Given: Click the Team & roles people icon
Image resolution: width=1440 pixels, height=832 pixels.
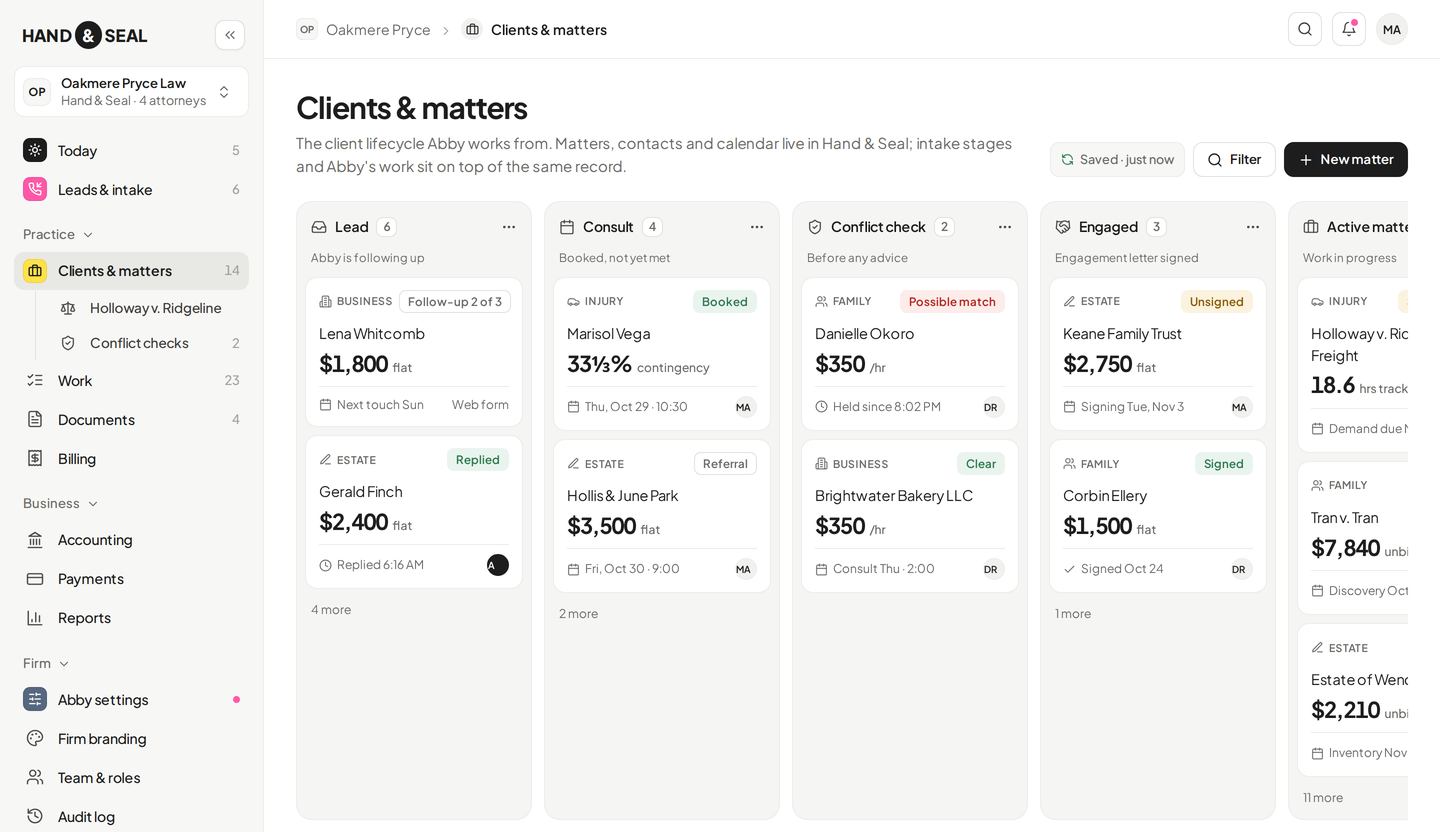Looking at the screenshot, I should pos(35,777).
